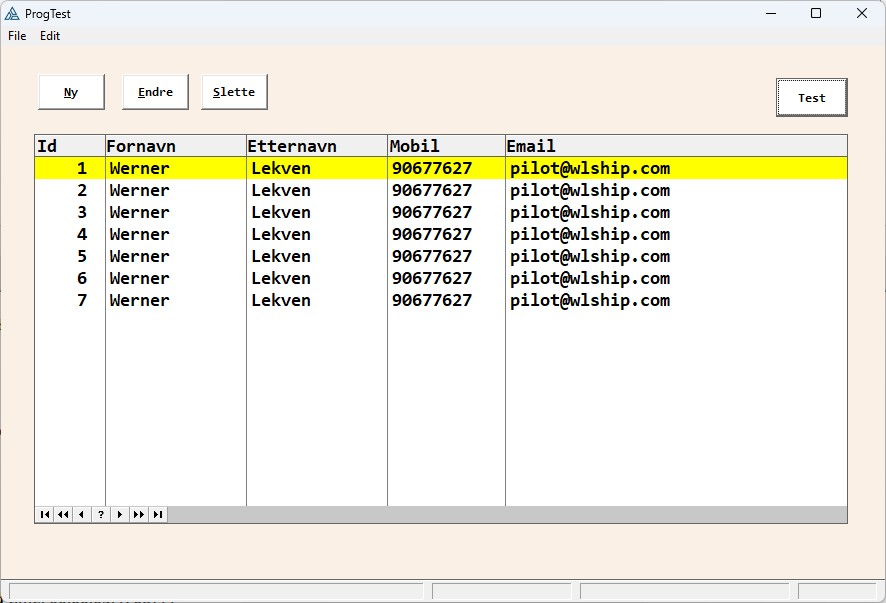Click the question mark search icon

(x=101, y=515)
